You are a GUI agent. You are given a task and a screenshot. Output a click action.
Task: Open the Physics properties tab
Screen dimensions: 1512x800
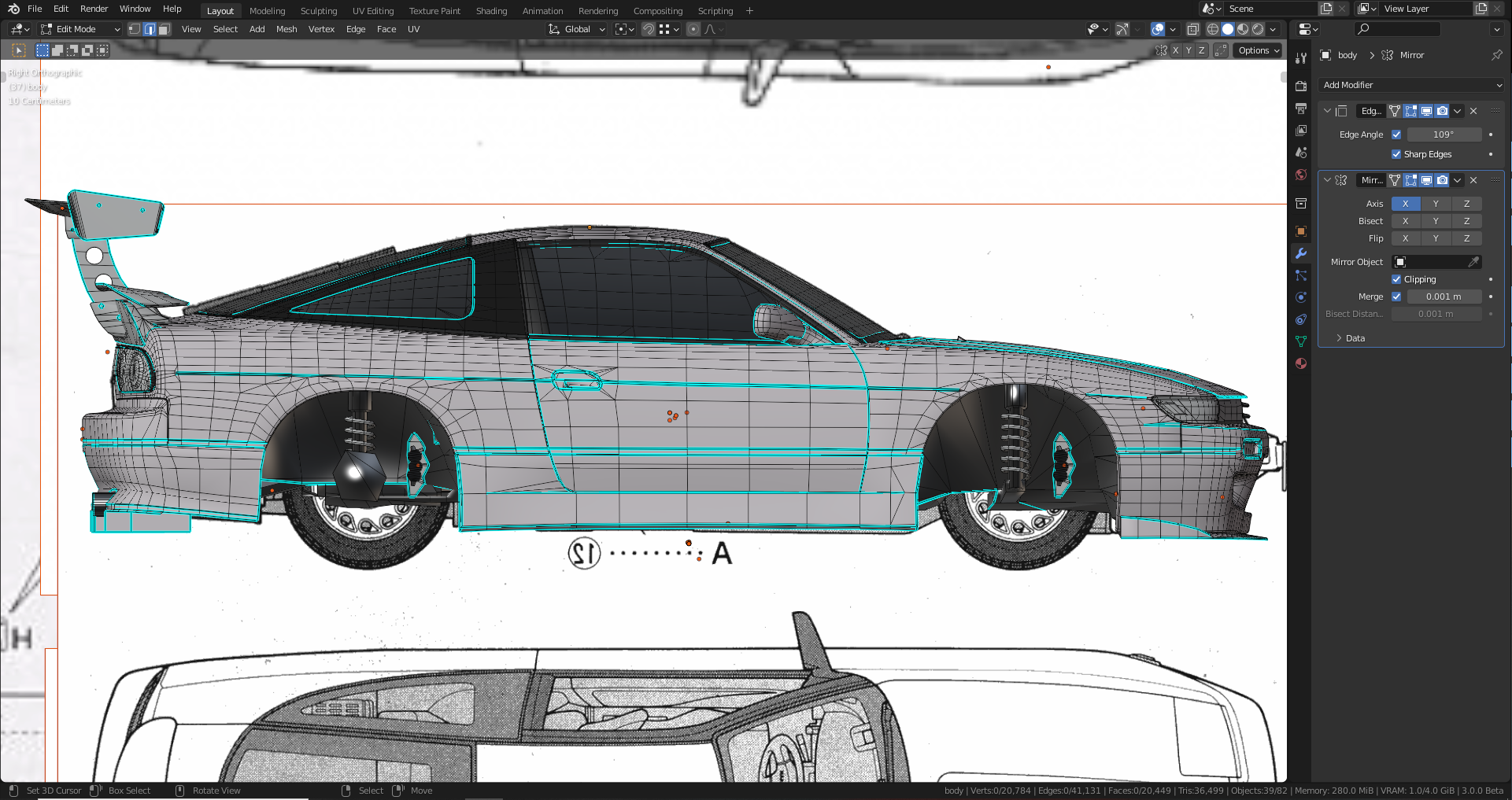click(1301, 297)
